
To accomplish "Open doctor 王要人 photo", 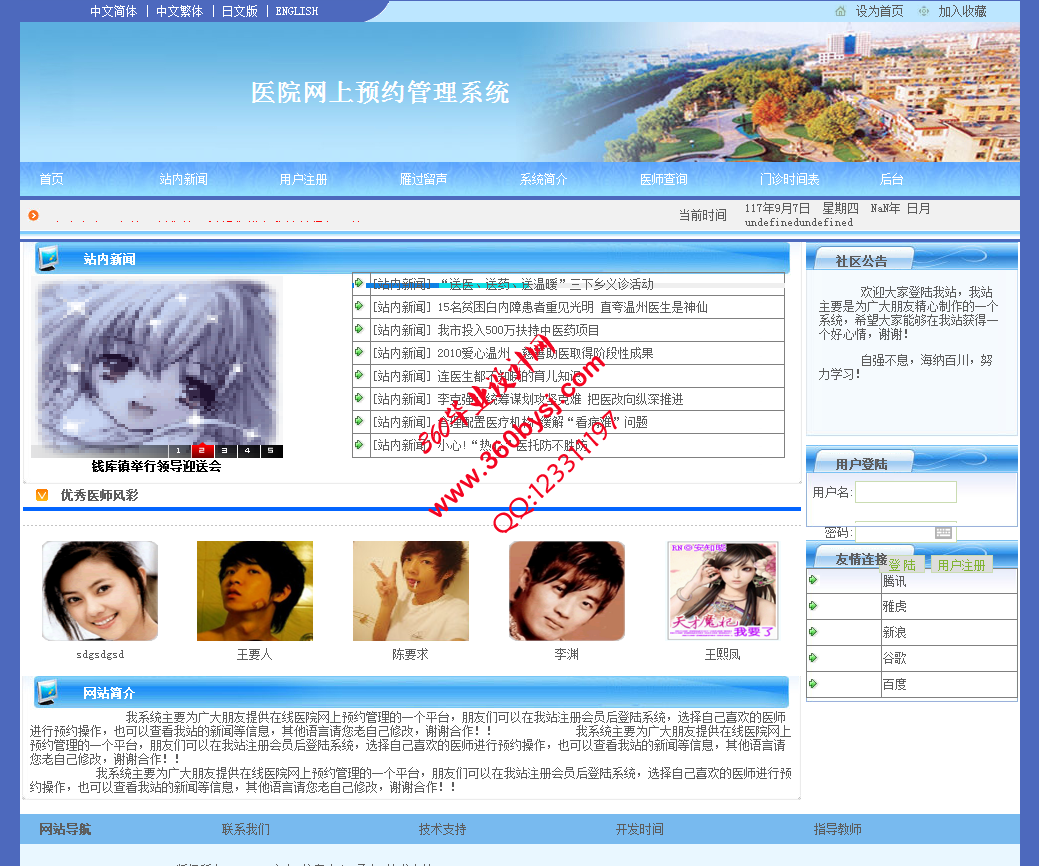I will [x=255, y=591].
